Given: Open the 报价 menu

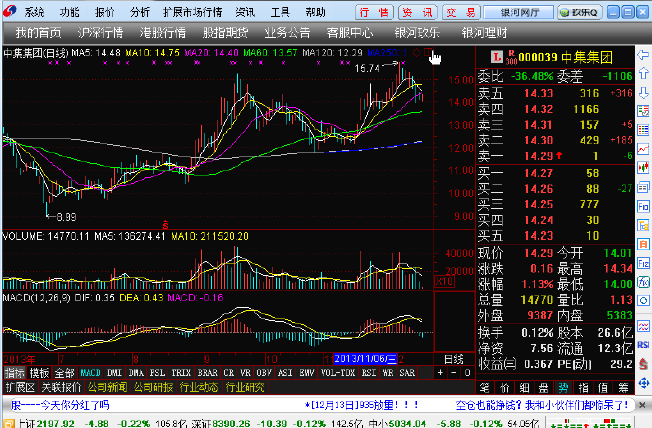Looking at the screenshot, I should pyautogui.click(x=104, y=12).
